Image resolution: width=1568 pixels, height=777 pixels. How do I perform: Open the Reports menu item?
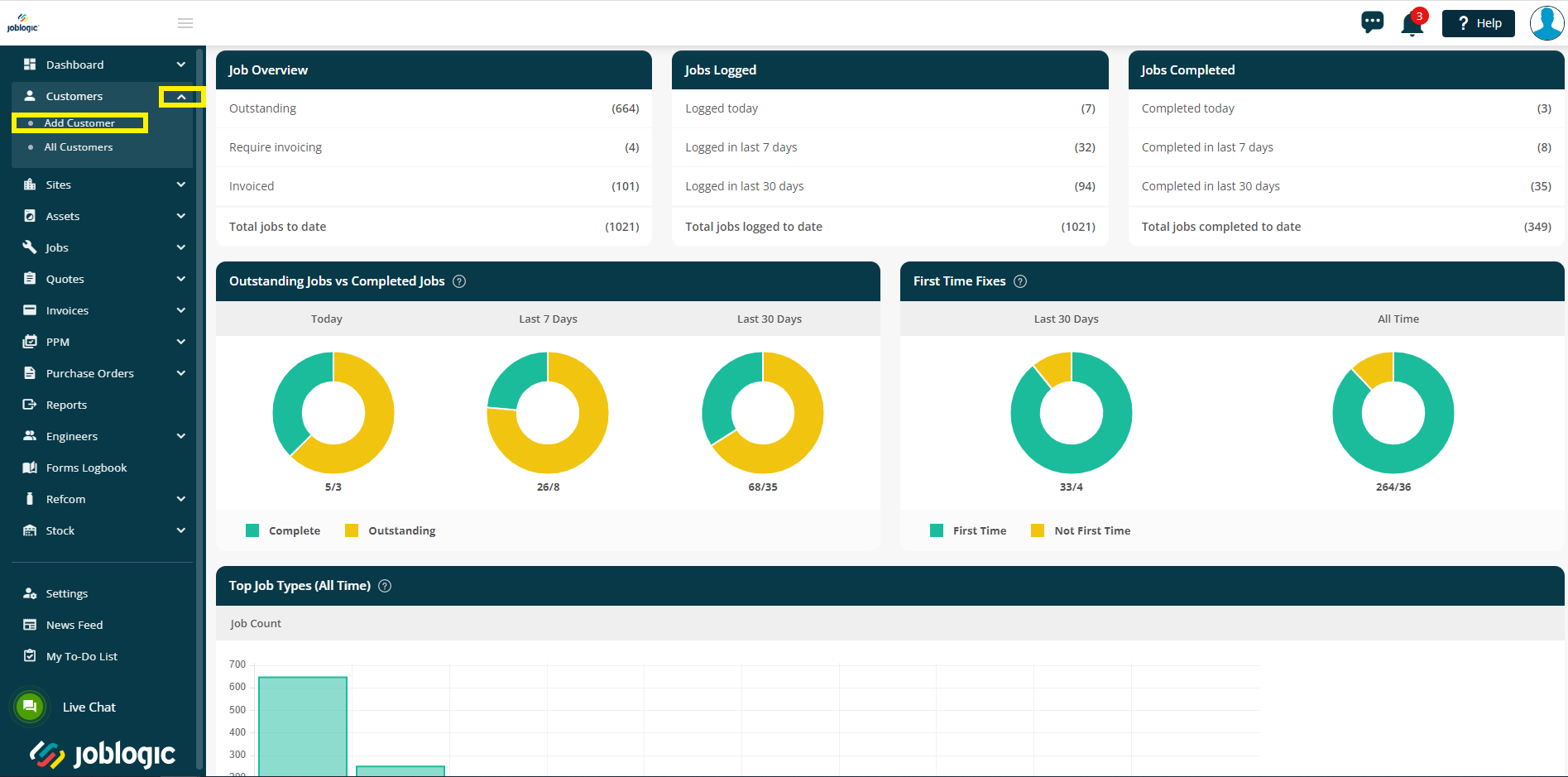(x=66, y=405)
